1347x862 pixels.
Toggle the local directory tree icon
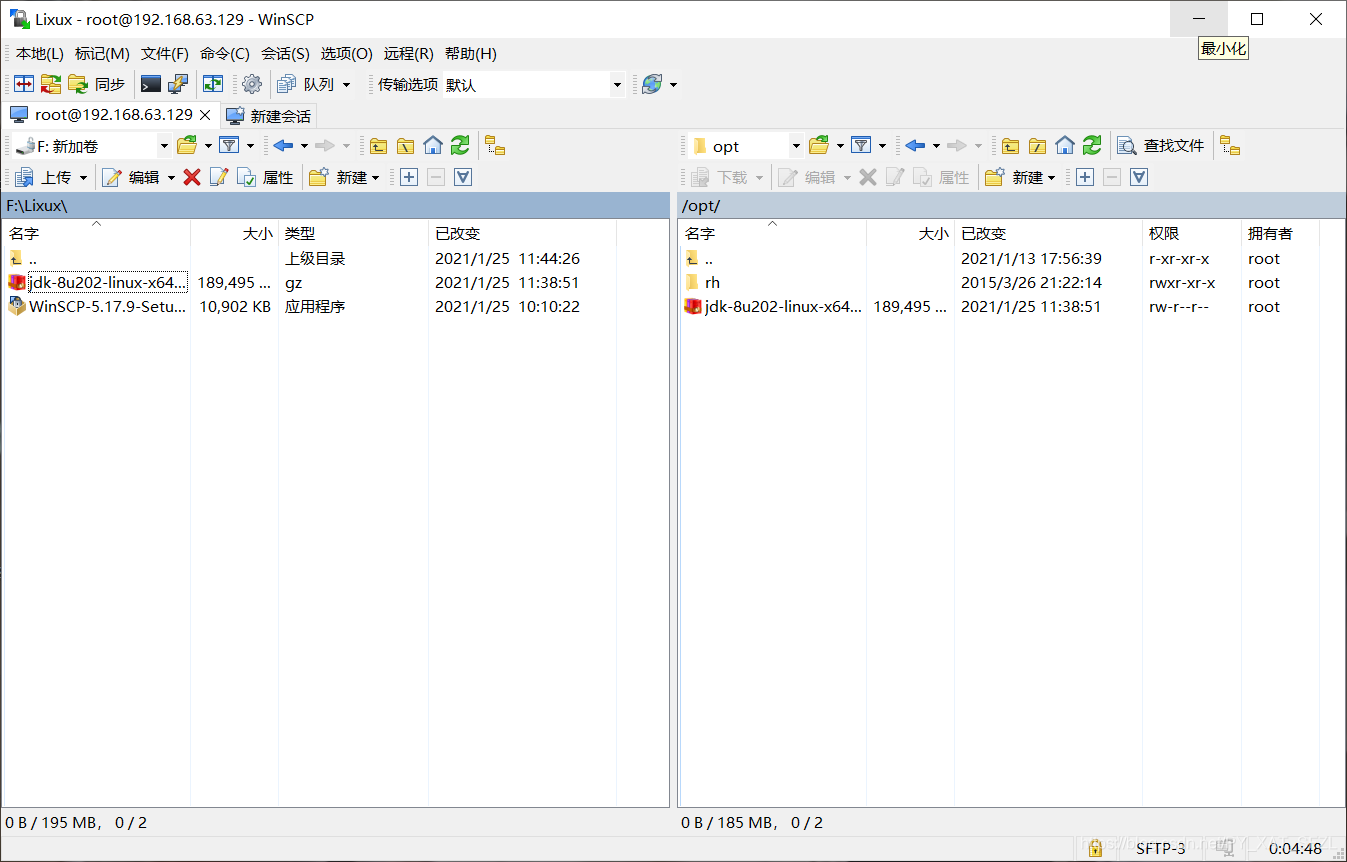[495, 146]
